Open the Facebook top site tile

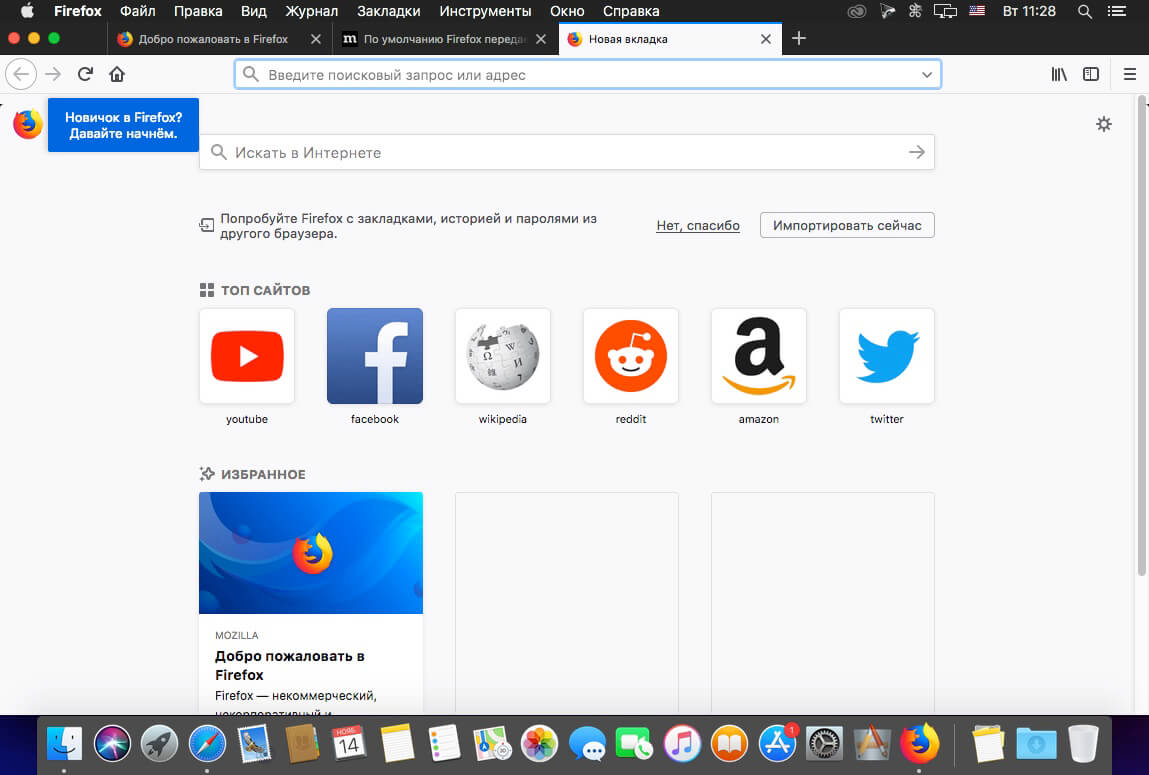[374, 356]
